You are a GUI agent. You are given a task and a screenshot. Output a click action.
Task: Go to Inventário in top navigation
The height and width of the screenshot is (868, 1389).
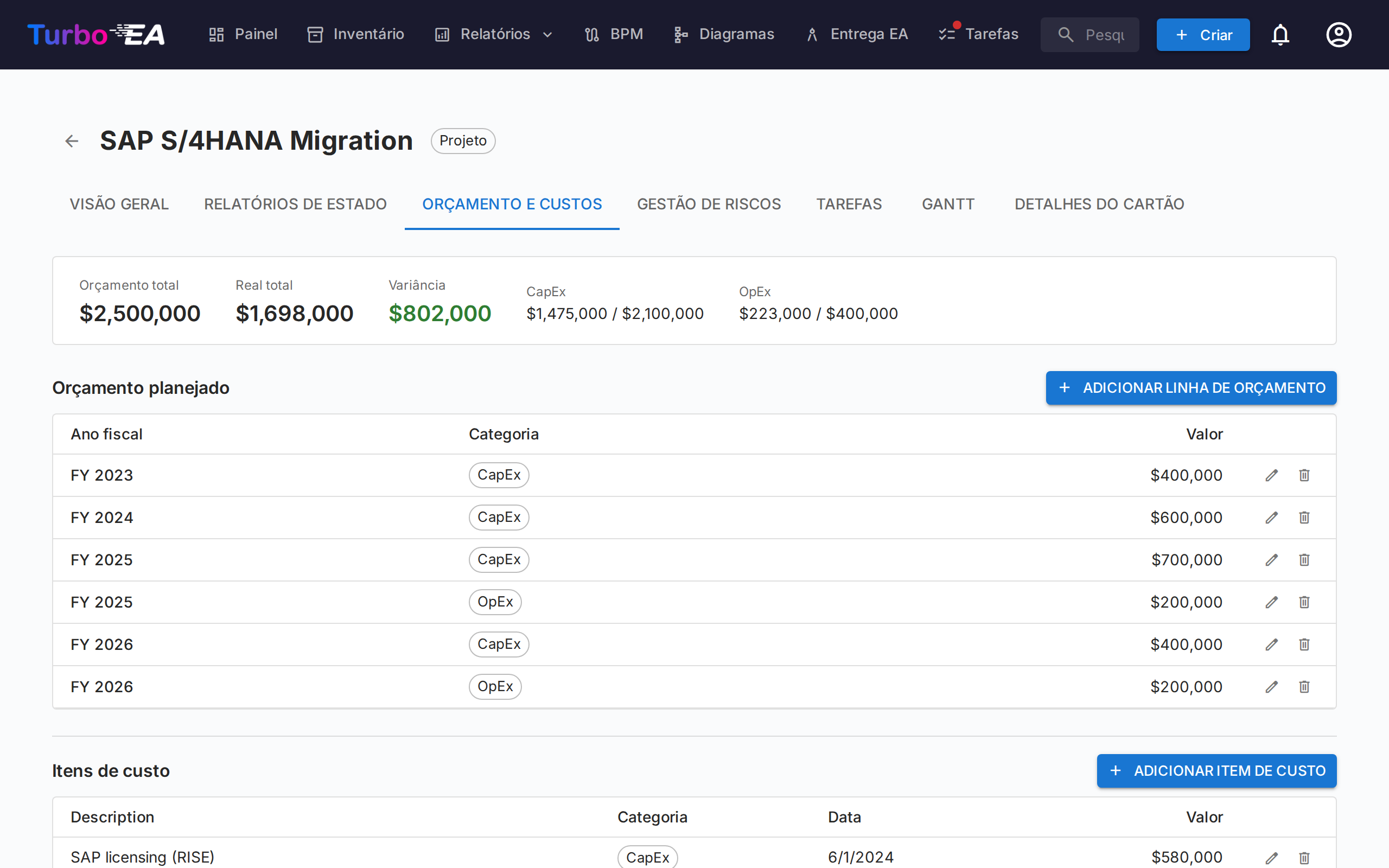click(356, 34)
